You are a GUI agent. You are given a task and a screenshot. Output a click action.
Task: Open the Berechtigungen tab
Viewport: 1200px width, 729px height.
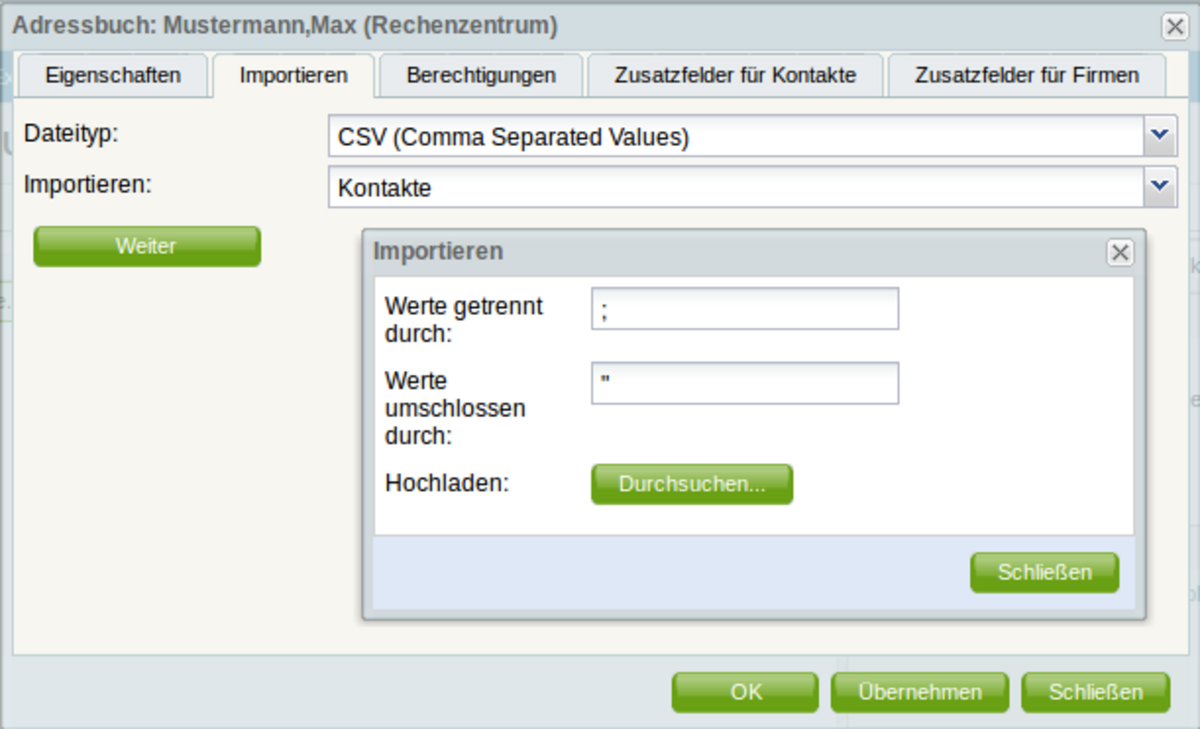pyautogui.click(x=481, y=75)
